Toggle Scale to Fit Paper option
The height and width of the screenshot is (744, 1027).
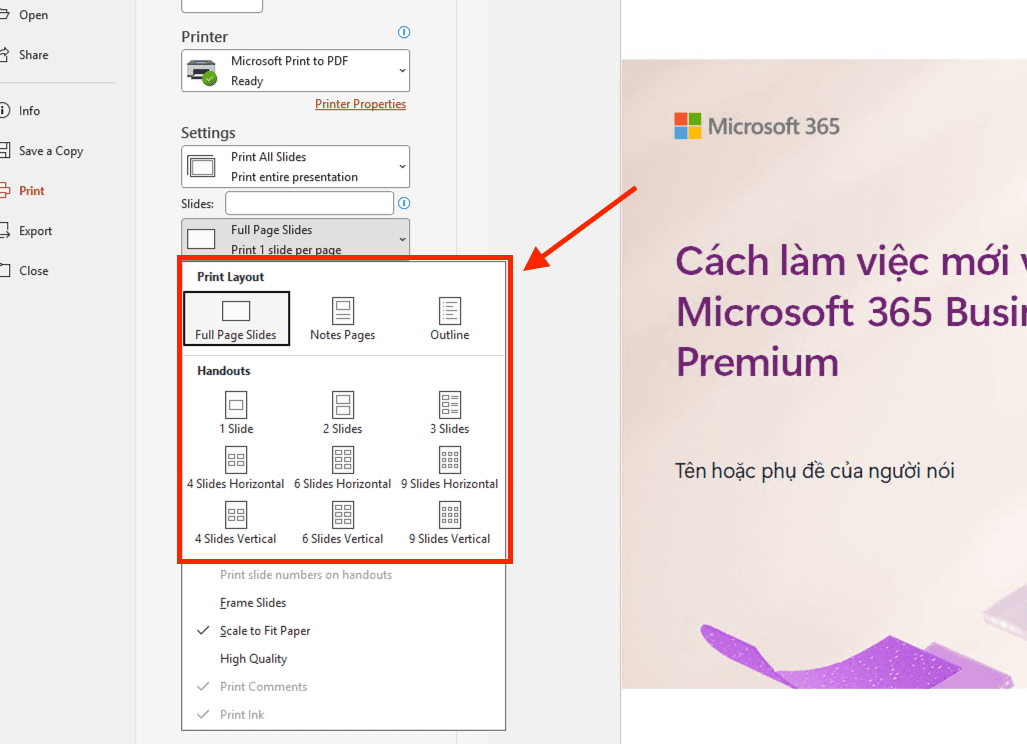[343, 631]
